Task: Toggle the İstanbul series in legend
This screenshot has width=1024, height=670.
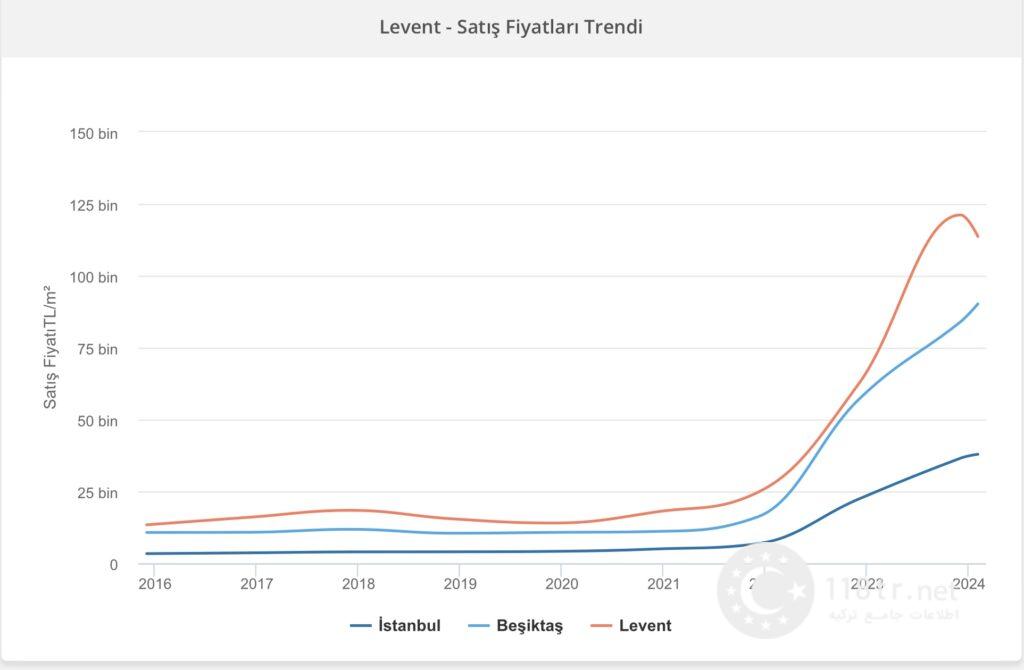Action: (x=409, y=626)
